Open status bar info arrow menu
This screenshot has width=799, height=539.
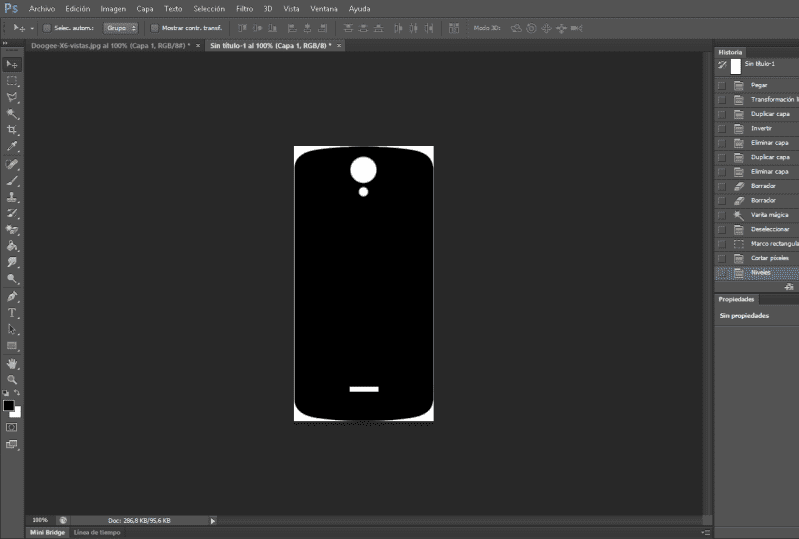point(213,521)
